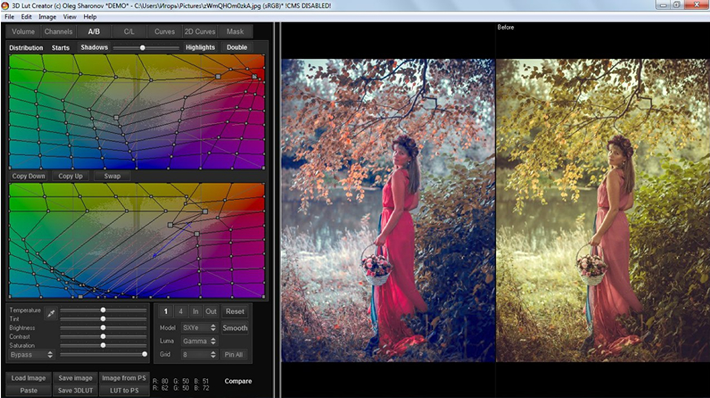Click the Smooth button
Screen dimensions: 710x398
[x=235, y=328]
